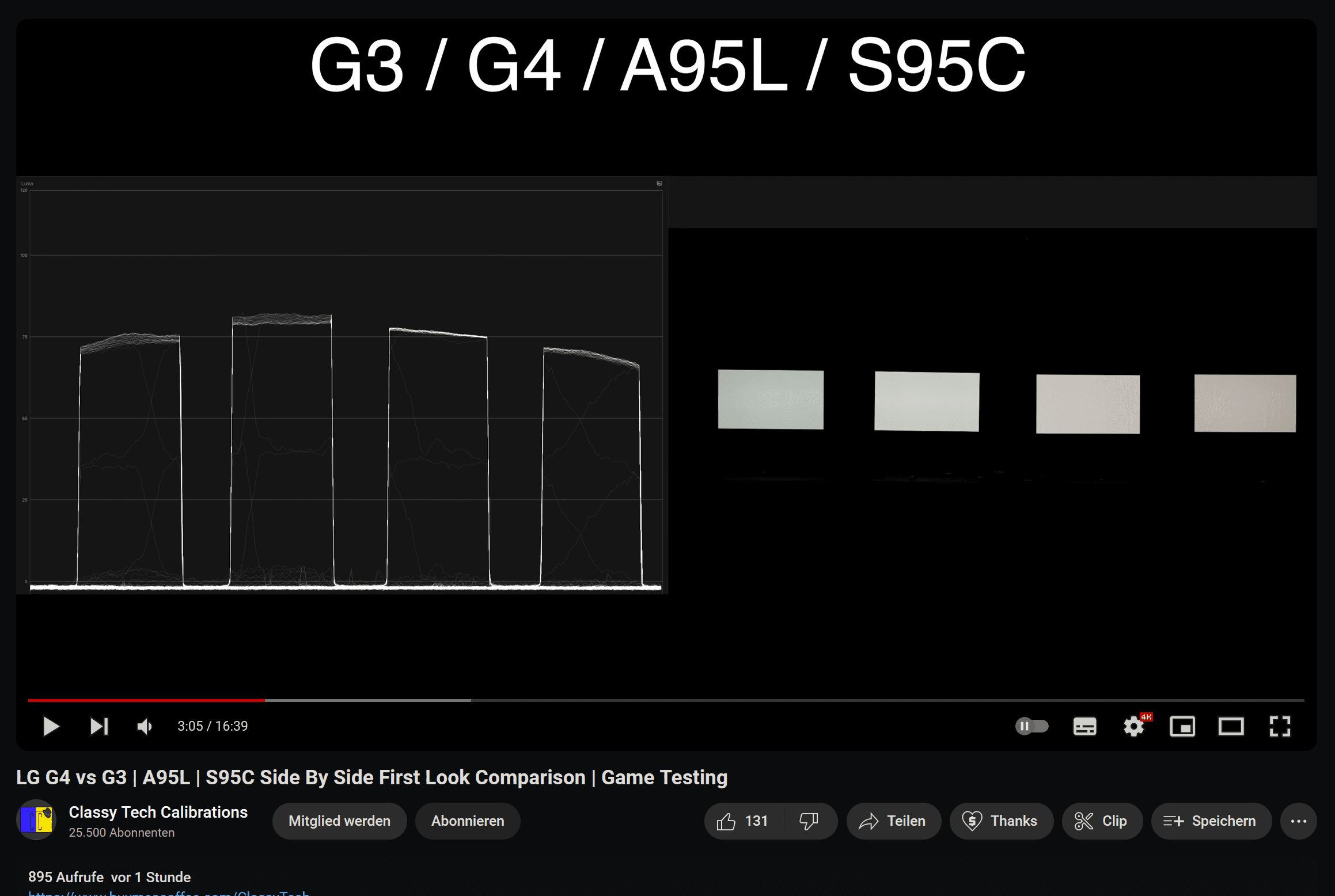Click the video timestamp 3:05 / 16:39
This screenshot has height=896, width=1335.
[x=213, y=726]
